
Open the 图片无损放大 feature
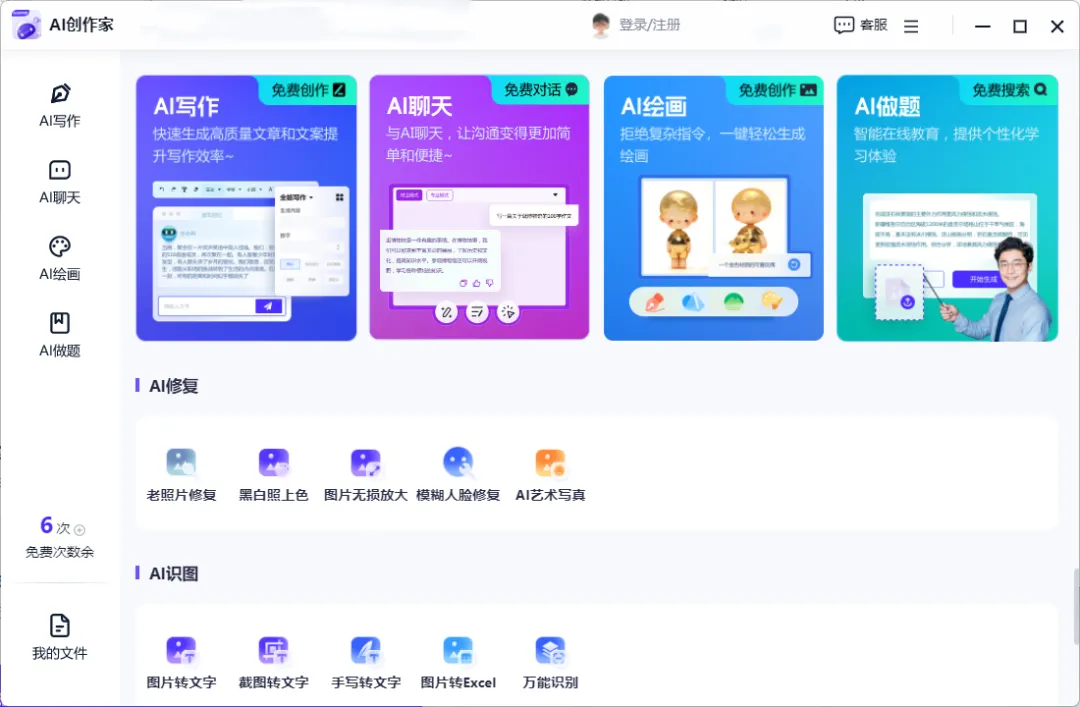click(x=366, y=473)
